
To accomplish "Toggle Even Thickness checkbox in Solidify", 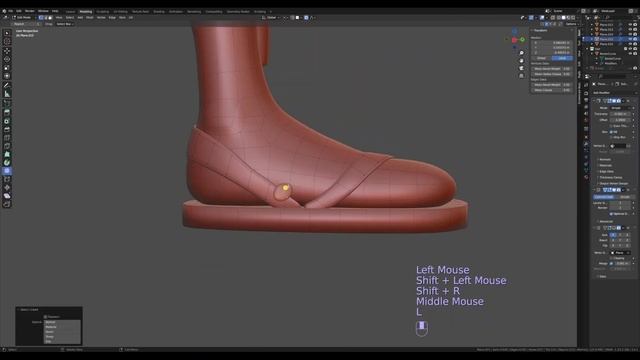I will 611,126.
